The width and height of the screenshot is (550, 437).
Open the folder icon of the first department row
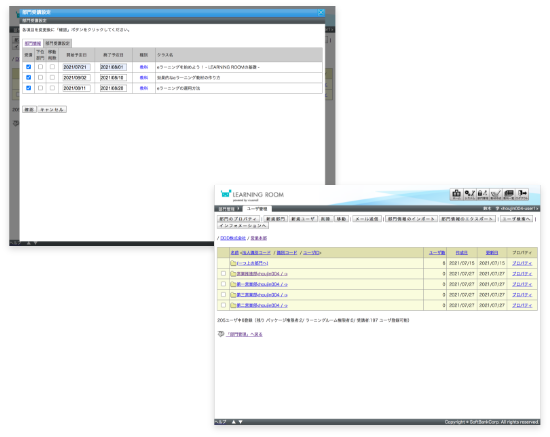point(233,274)
